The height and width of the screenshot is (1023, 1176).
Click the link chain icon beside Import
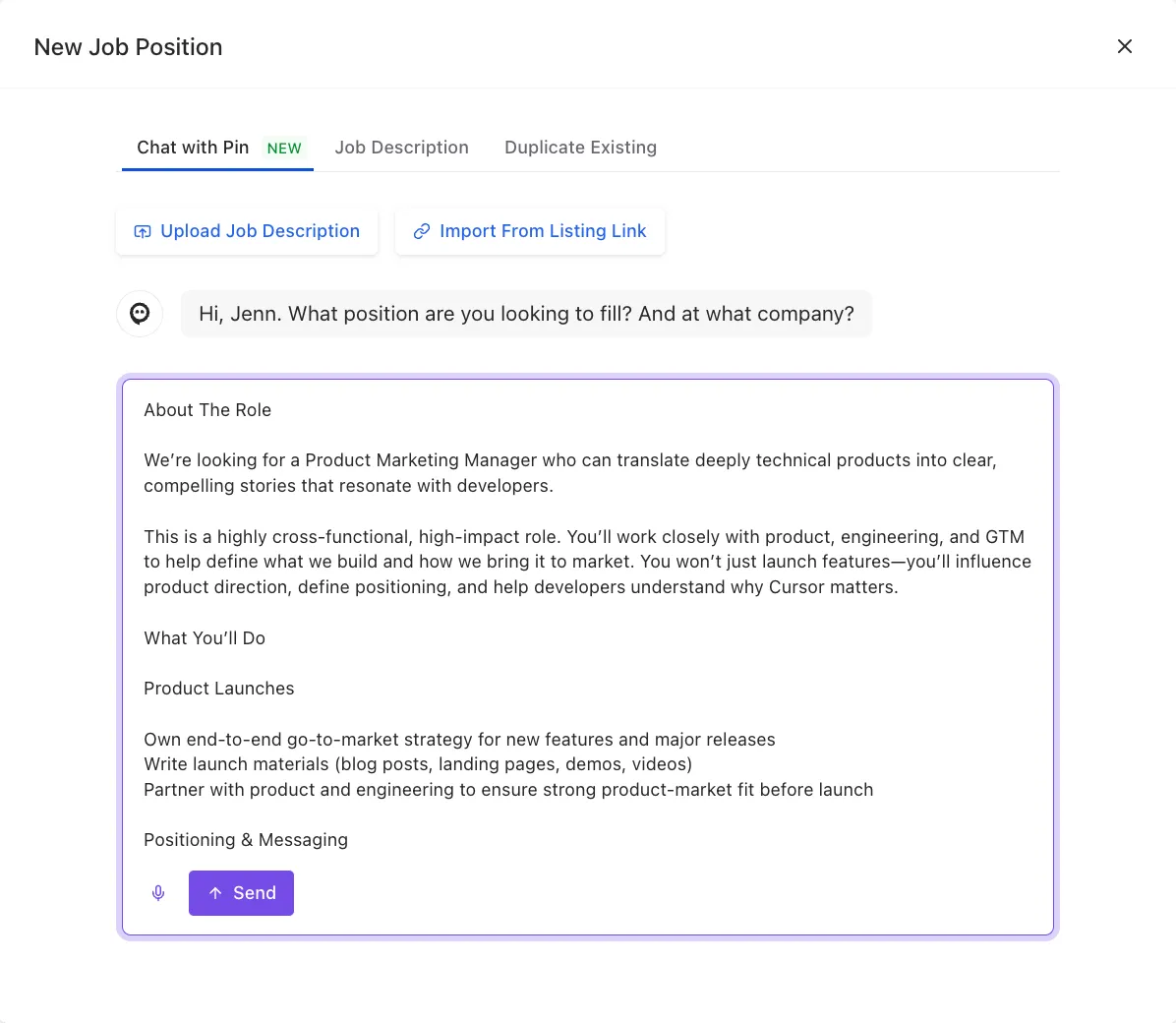(x=422, y=231)
